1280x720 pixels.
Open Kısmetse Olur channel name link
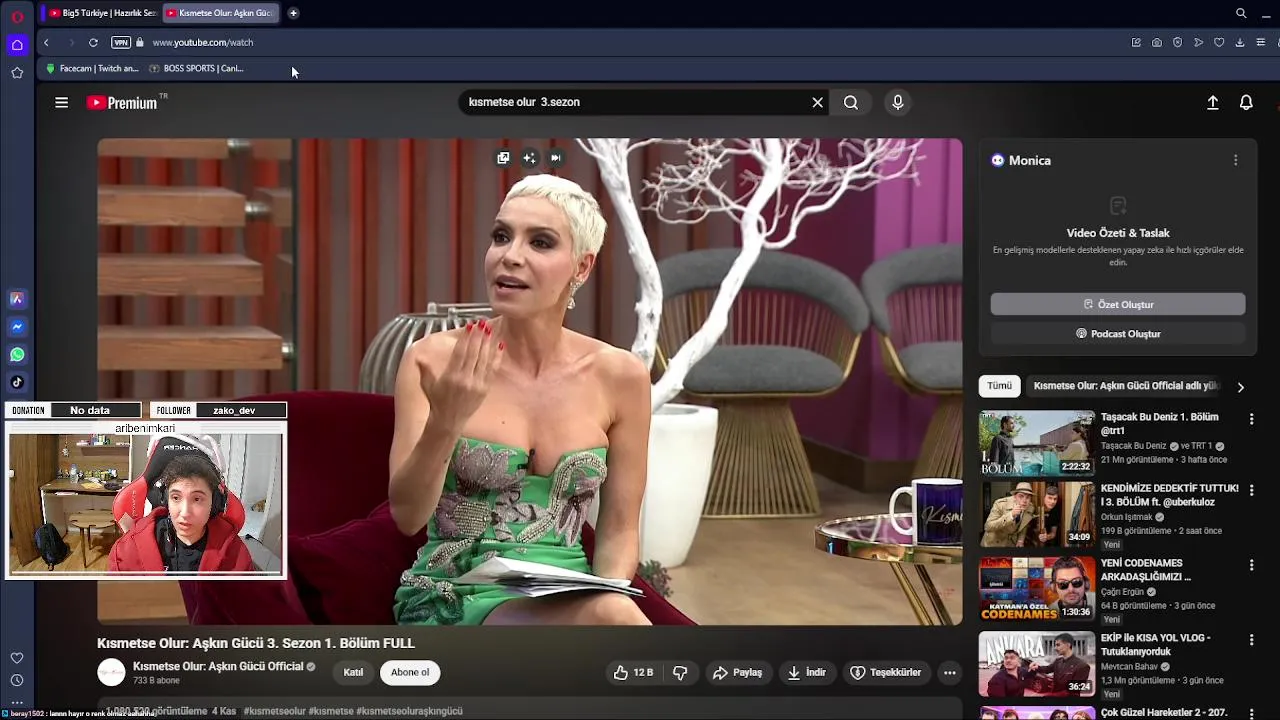[218, 666]
